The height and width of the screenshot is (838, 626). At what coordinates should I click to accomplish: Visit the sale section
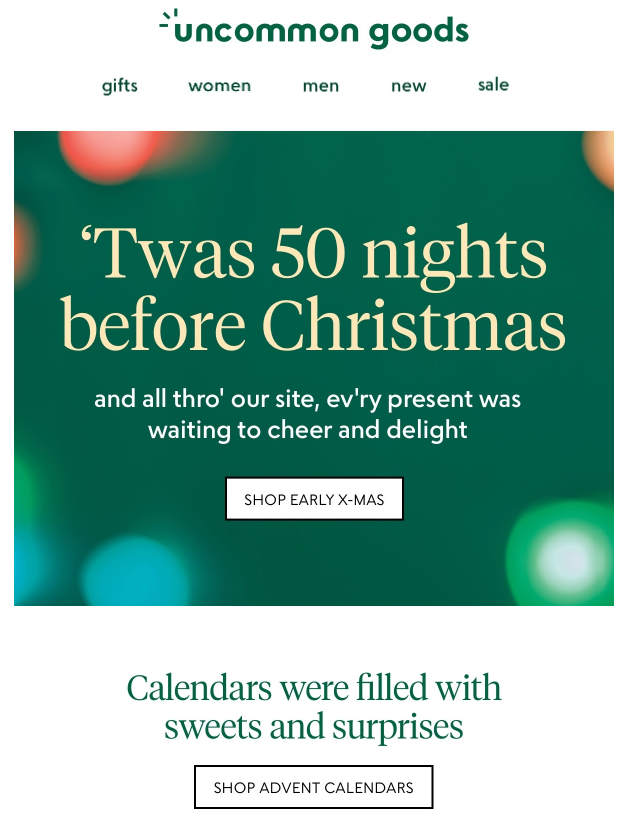point(493,85)
